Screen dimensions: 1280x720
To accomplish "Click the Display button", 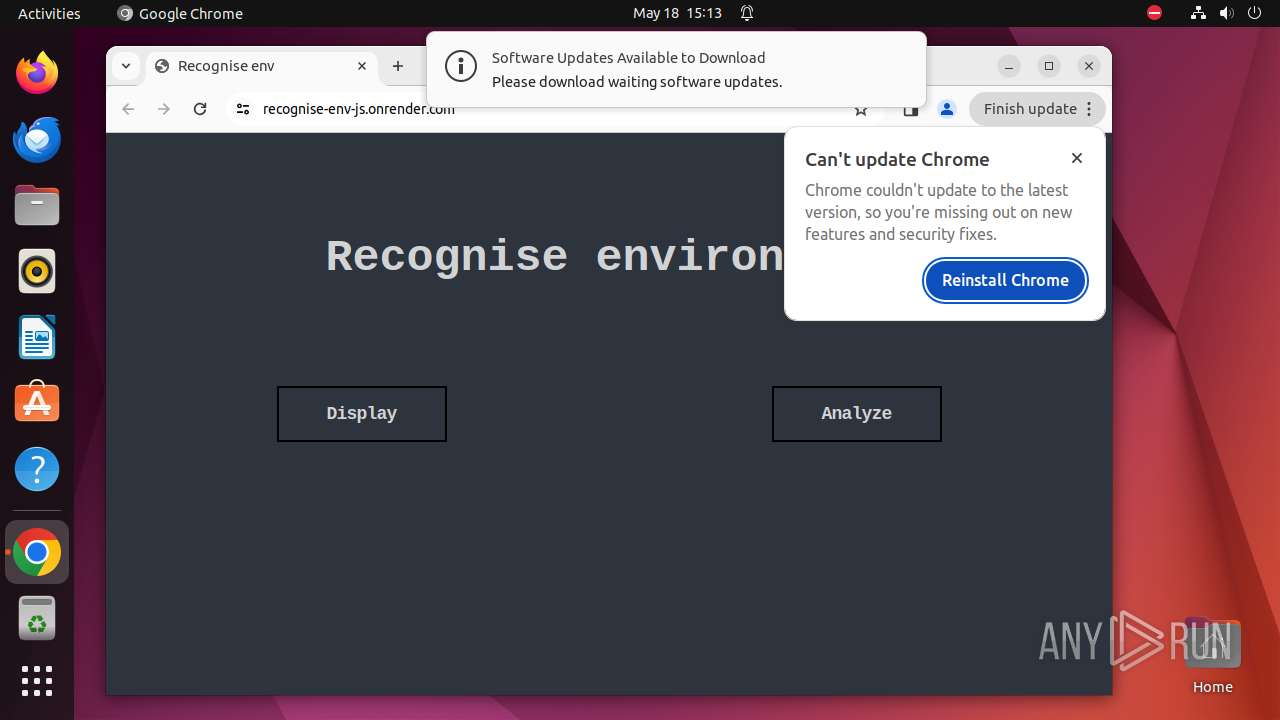I will 362,414.
